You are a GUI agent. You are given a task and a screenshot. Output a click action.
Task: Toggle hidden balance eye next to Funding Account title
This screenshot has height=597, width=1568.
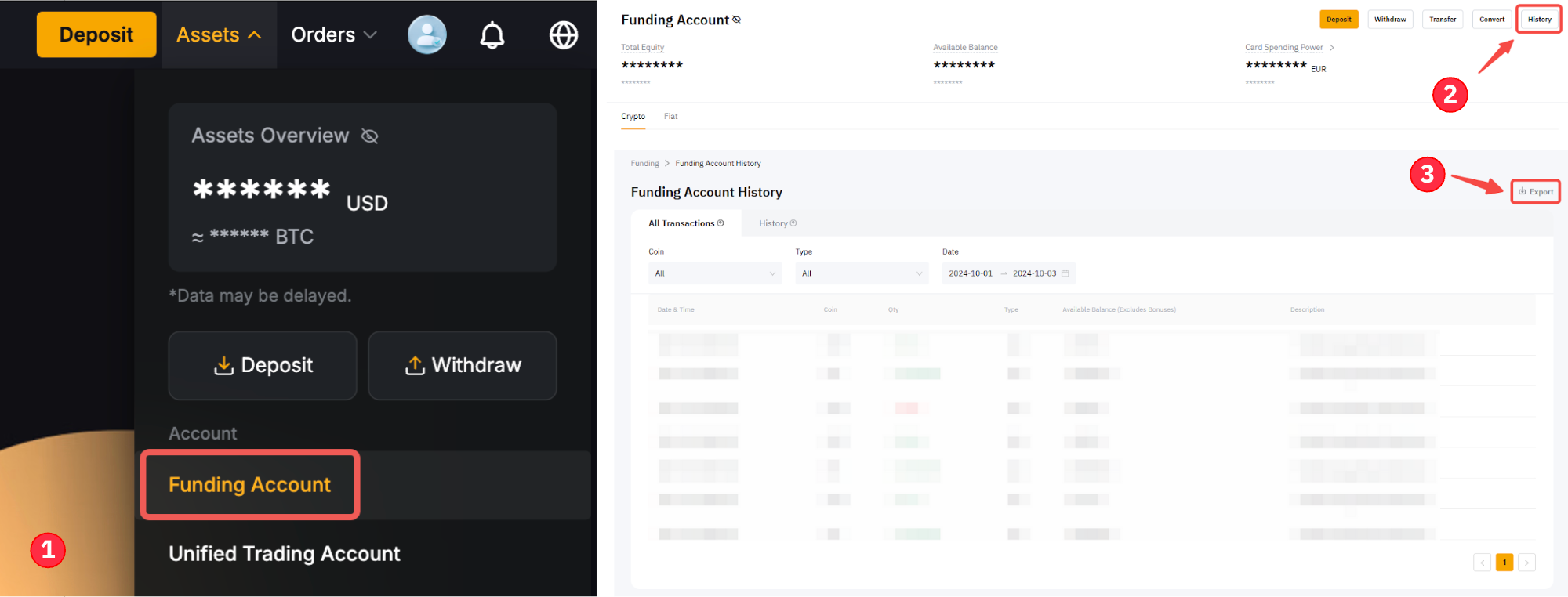(736, 20)
